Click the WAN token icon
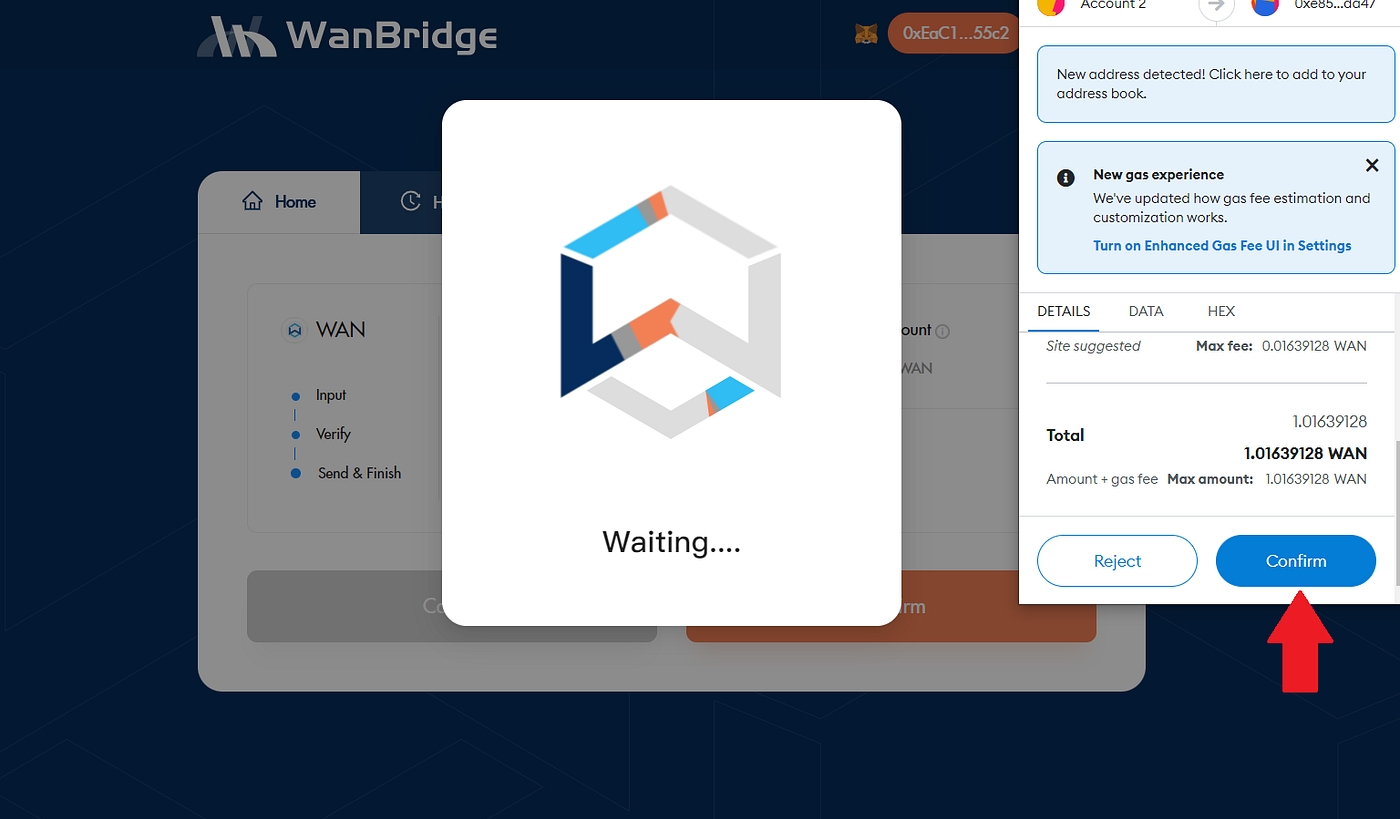Viewport: 1400px width, 819px height. click(294, 329)
